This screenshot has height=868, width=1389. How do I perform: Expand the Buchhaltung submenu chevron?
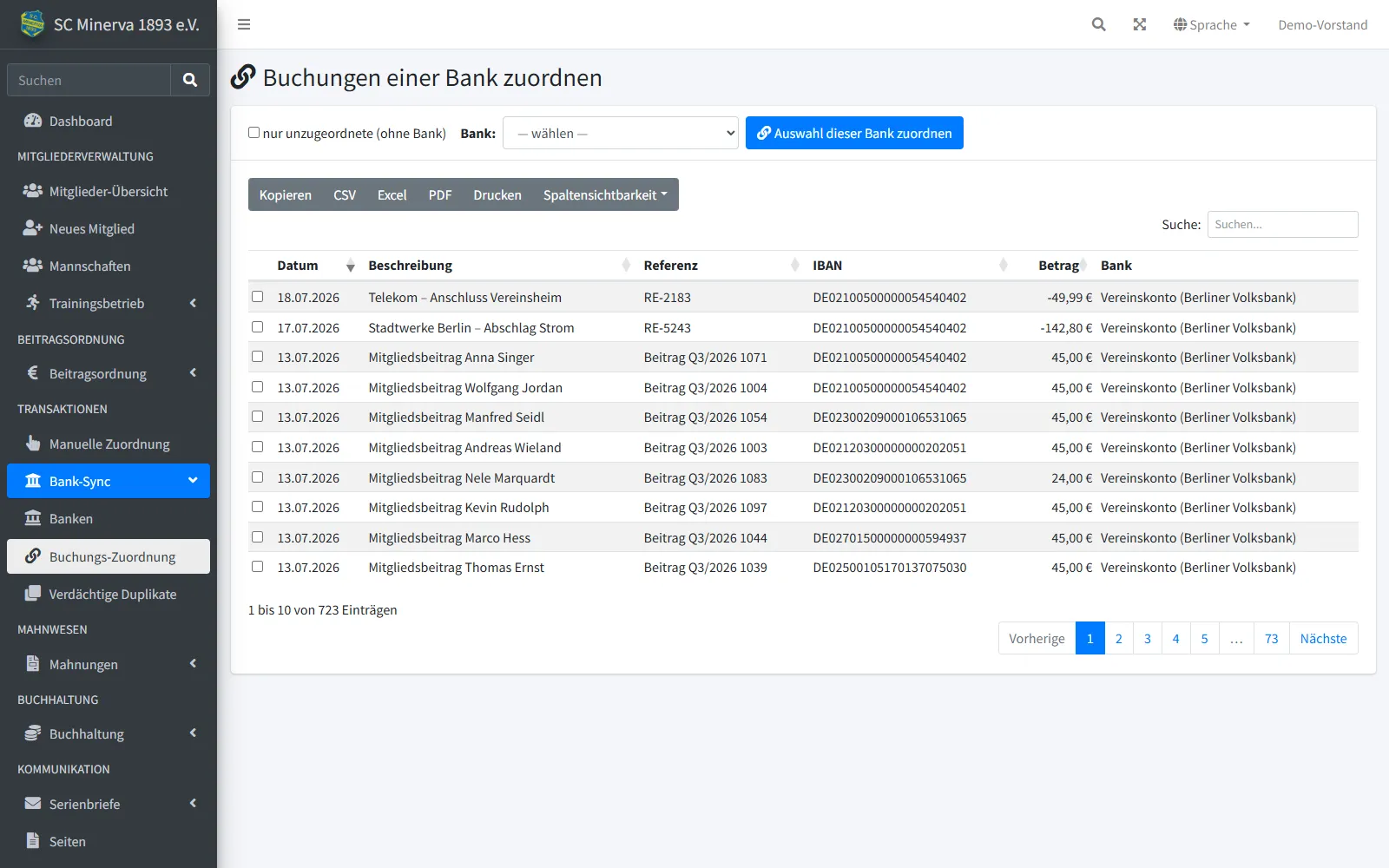[193, 733]
